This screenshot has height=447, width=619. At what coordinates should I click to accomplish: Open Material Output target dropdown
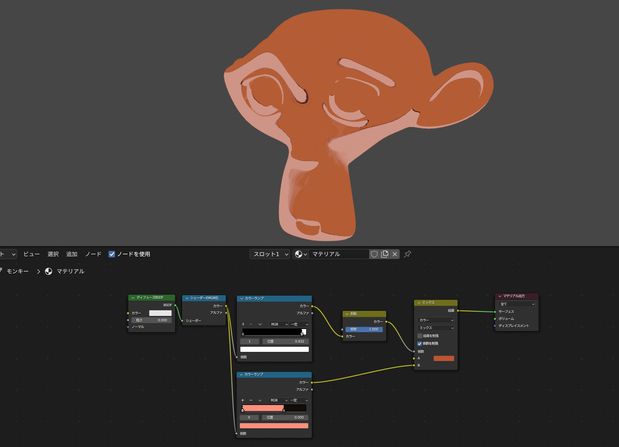click(517, 304)
